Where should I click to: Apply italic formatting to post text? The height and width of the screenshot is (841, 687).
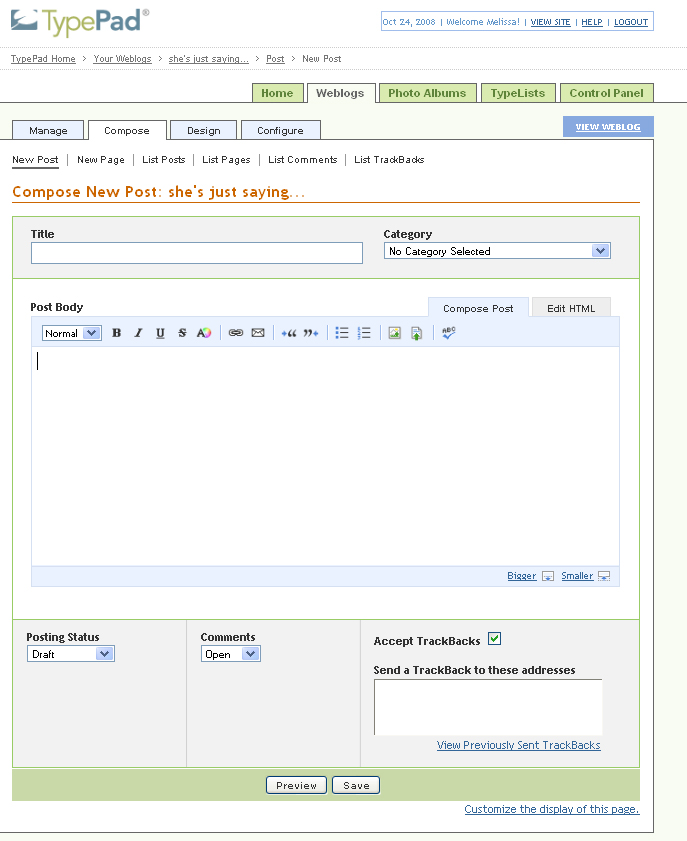[x=138, y=333]
